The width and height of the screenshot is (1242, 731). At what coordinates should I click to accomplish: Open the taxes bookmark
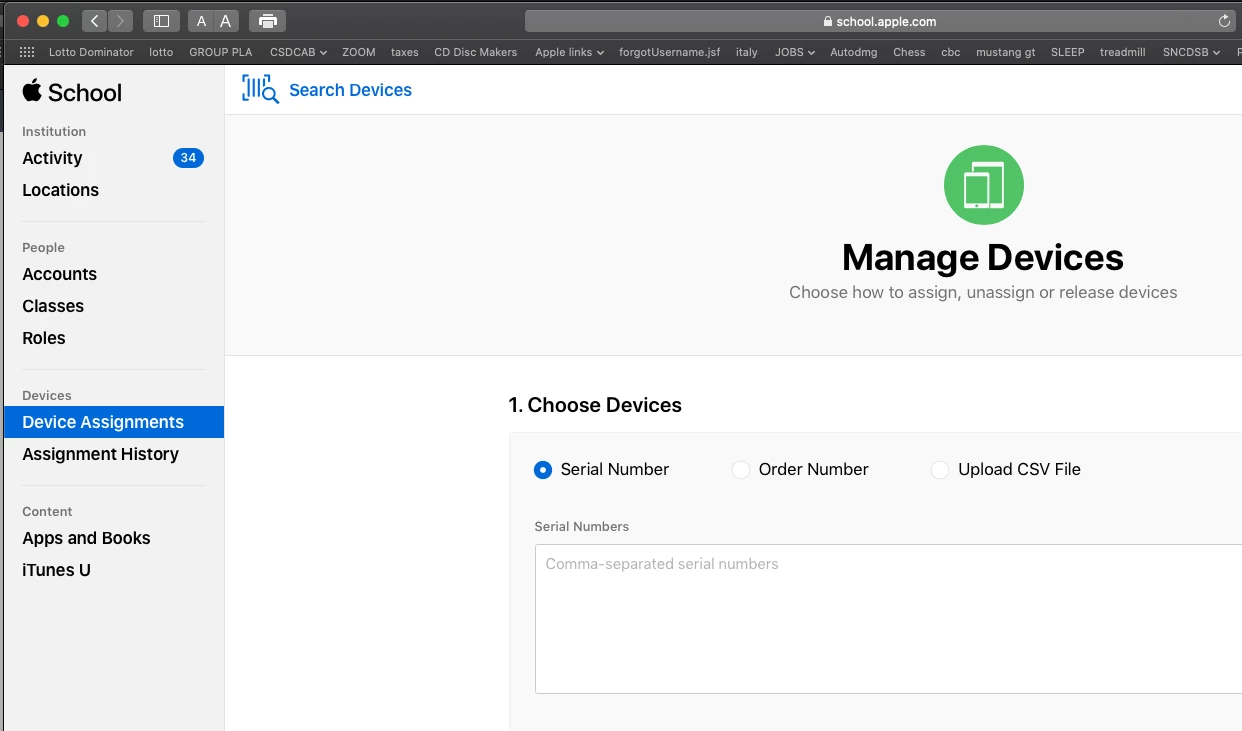[405, 52]
